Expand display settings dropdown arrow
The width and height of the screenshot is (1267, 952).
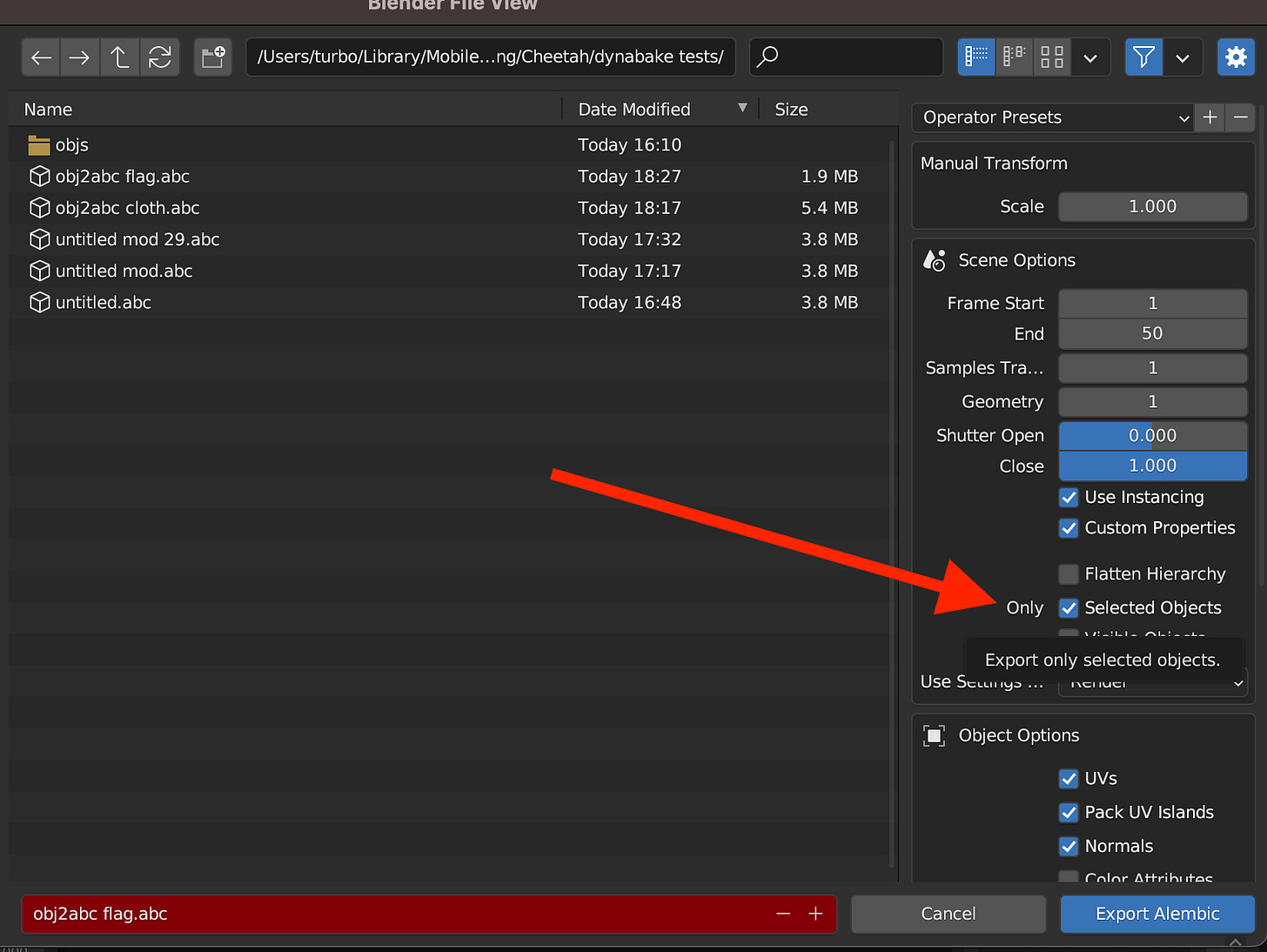pyautogui.click(x=1090, y=57)
